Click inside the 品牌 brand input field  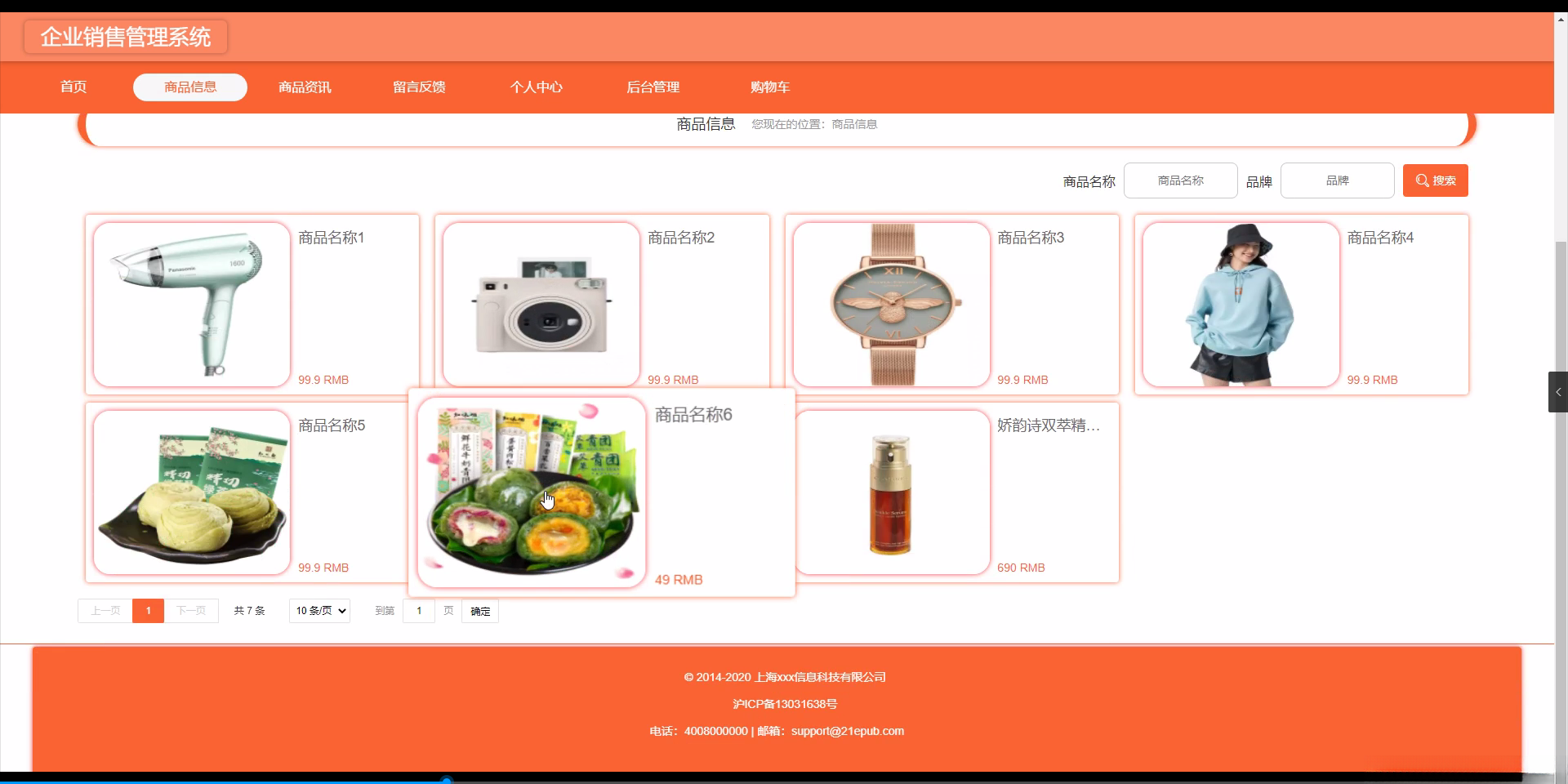(x=1337, y=180)
